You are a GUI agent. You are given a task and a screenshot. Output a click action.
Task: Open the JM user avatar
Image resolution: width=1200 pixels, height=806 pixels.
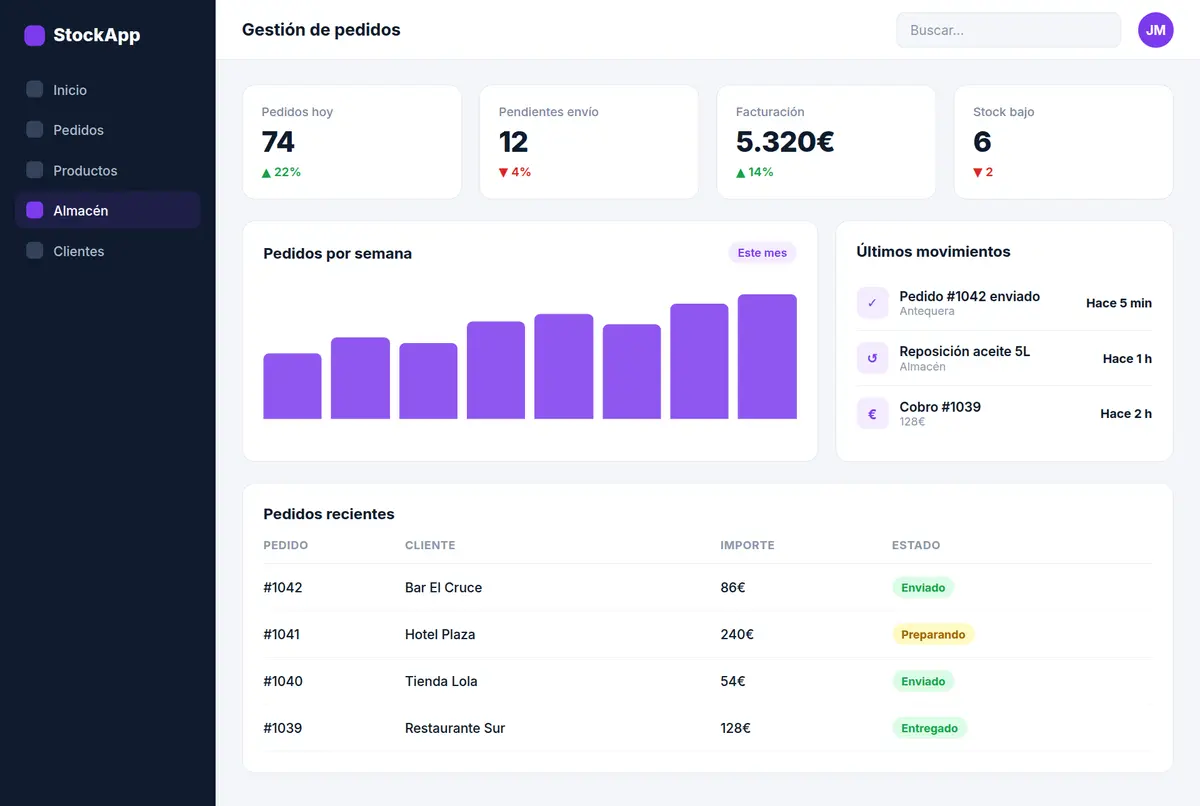1155,30
